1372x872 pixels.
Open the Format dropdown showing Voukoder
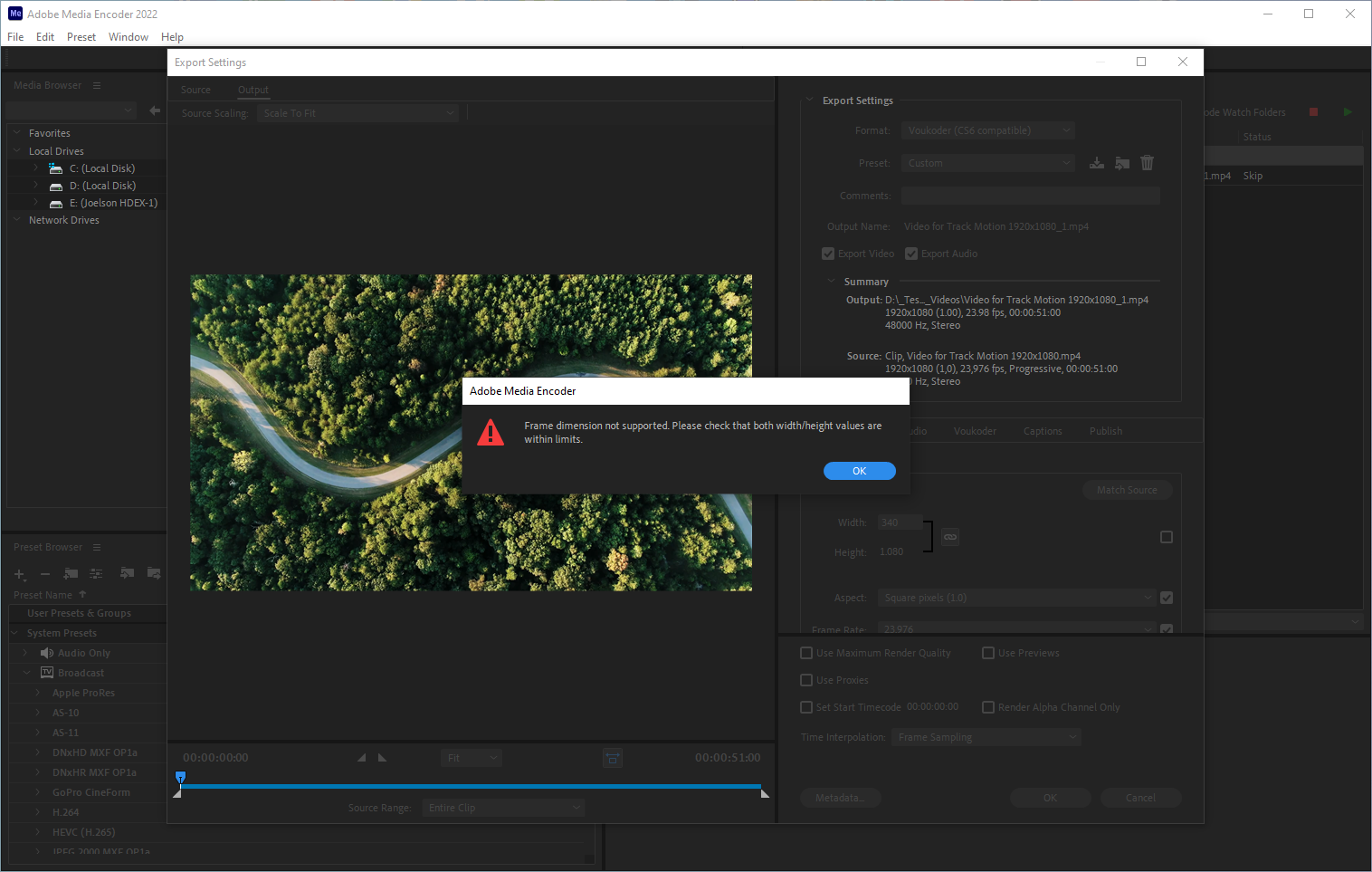click(987, 130)
